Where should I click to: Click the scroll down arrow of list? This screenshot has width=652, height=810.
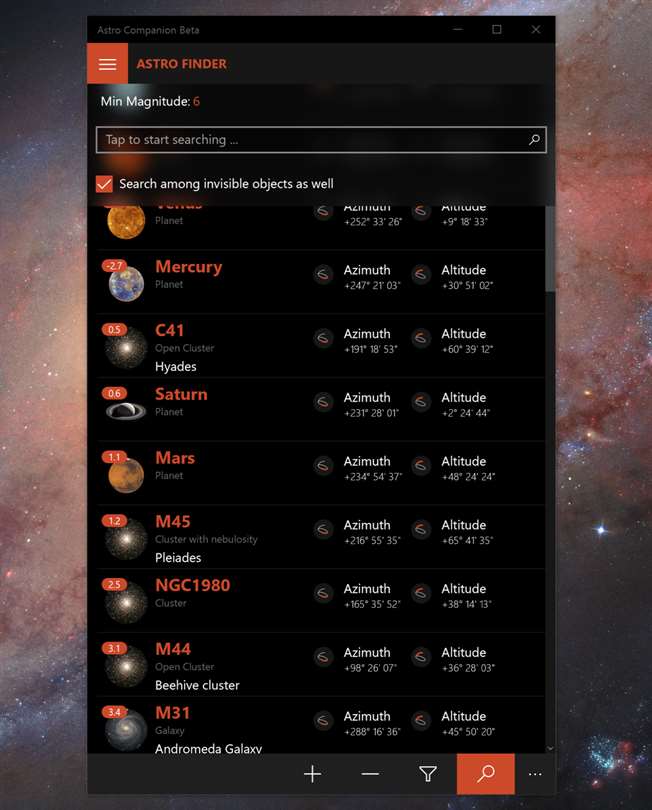[550, 747]
